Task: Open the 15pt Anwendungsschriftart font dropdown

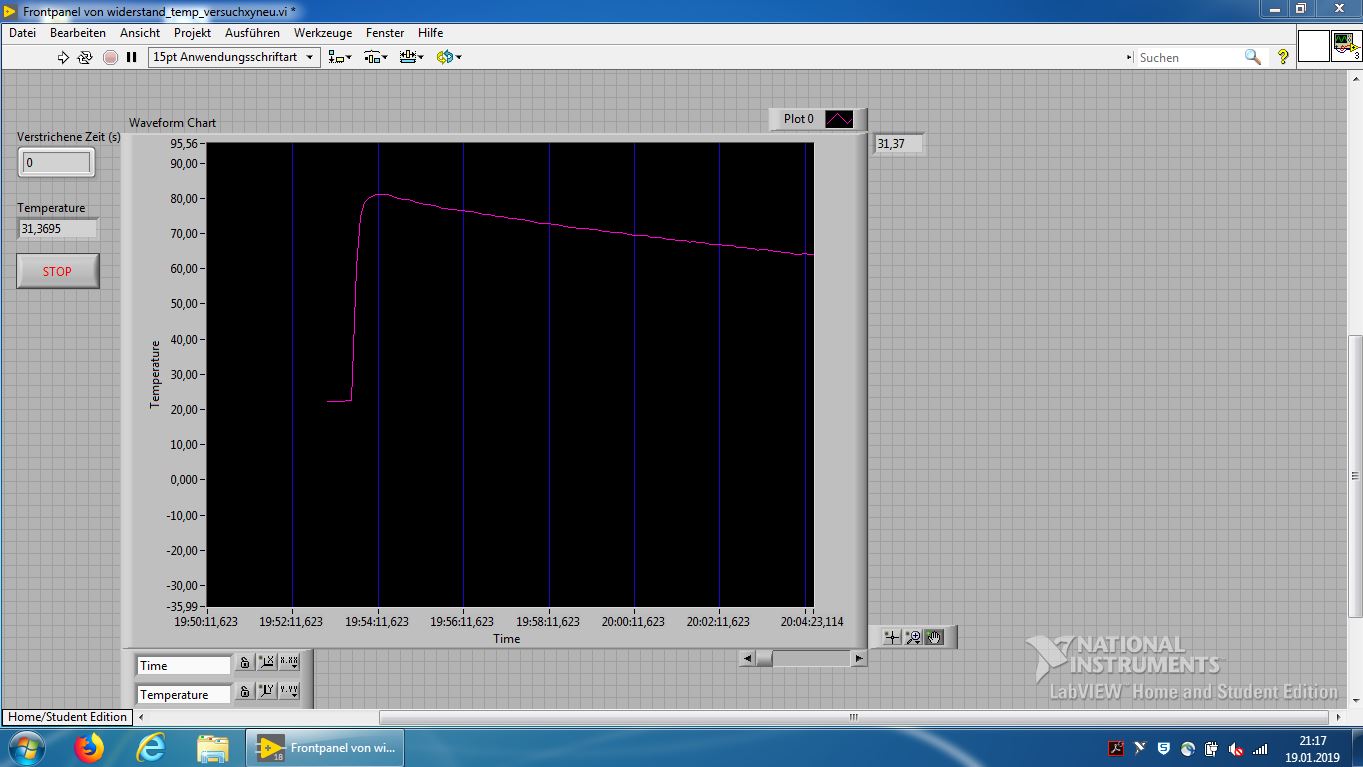Action: pyautogui.click(x=234, y=57)
